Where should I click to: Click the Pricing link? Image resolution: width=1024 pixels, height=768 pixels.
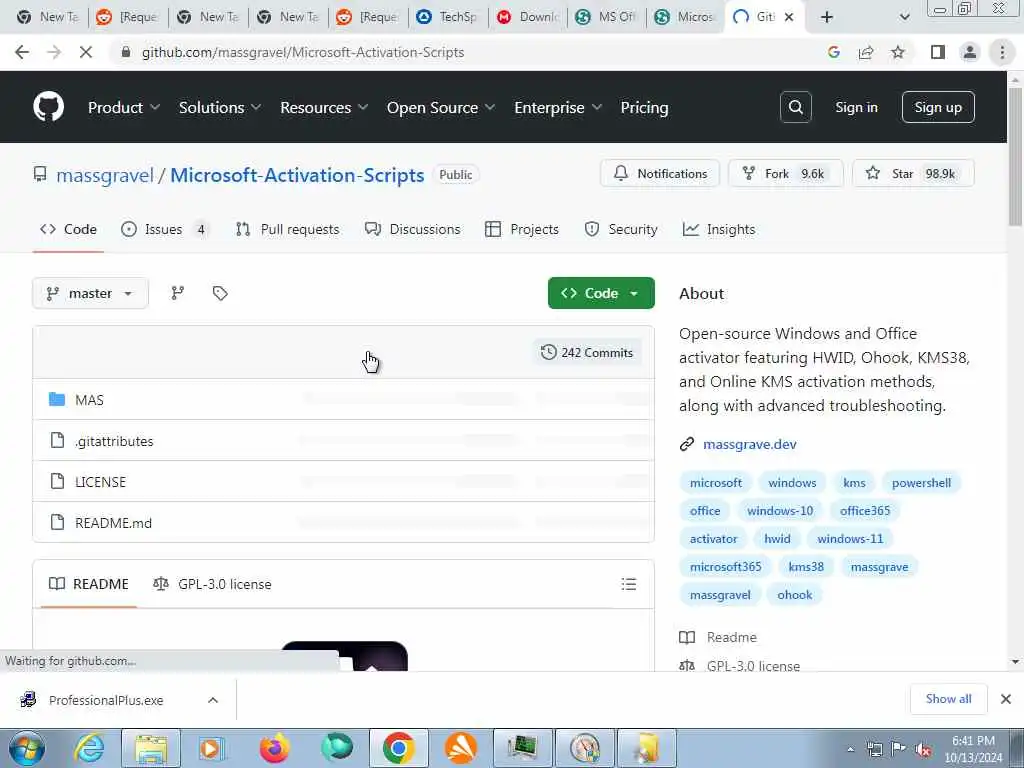click(x=644, y=108)
